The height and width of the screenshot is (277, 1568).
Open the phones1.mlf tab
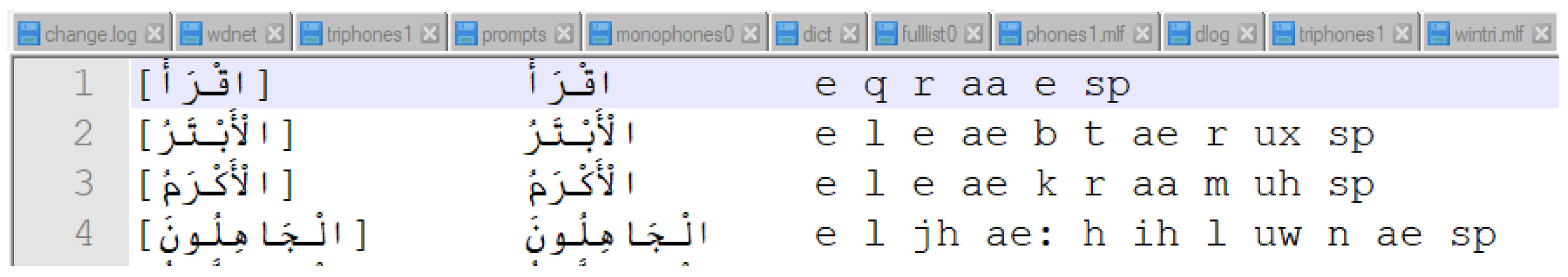[x=1075, y=34]
